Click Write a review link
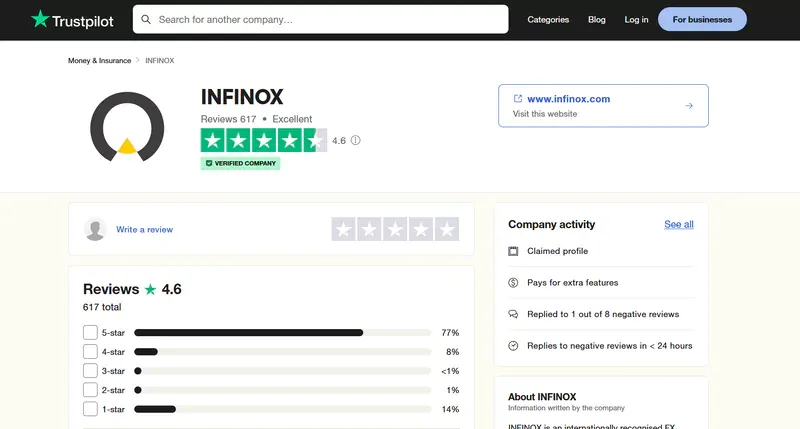Image resolution: width=800 pixels, height=429 pixels. coord(144,230)
